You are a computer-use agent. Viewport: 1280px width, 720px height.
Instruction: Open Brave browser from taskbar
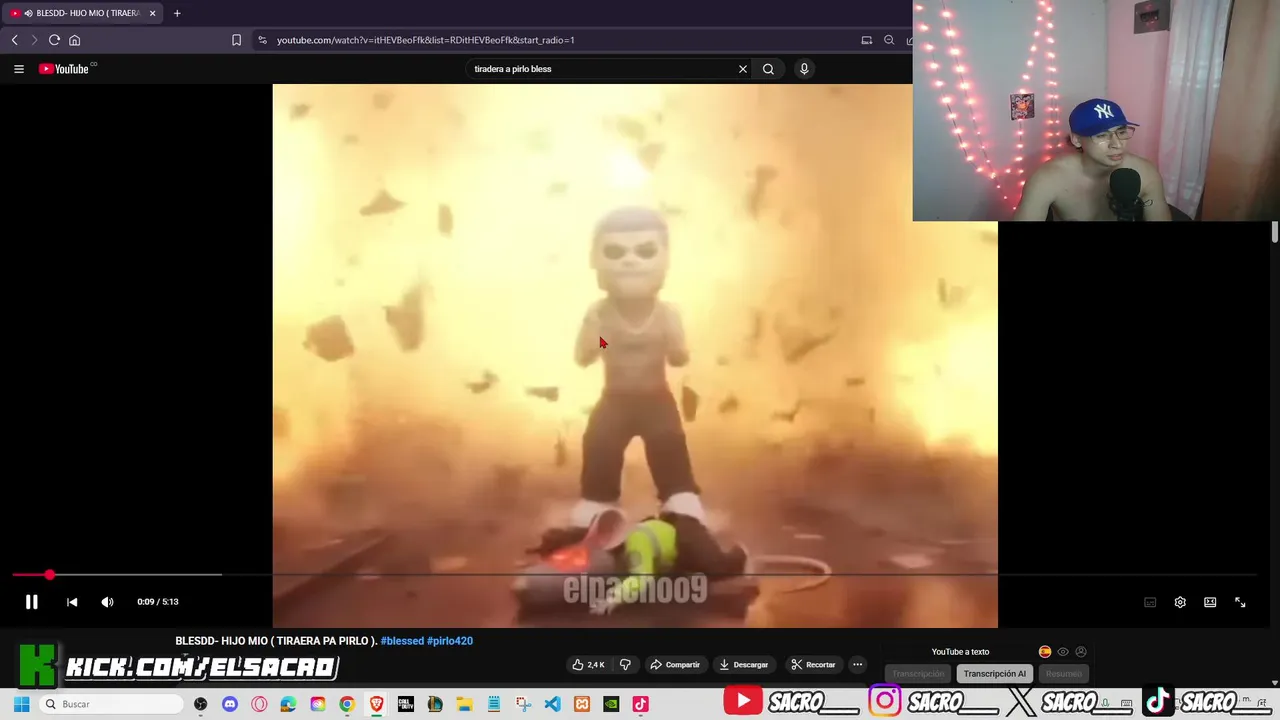tap(376, 704)
